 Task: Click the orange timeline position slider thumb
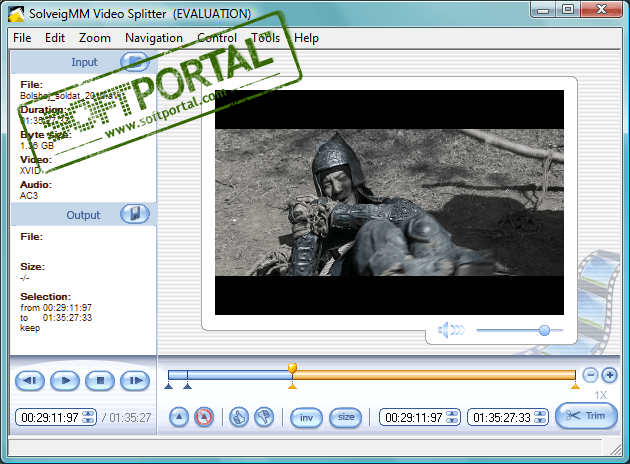292,368
